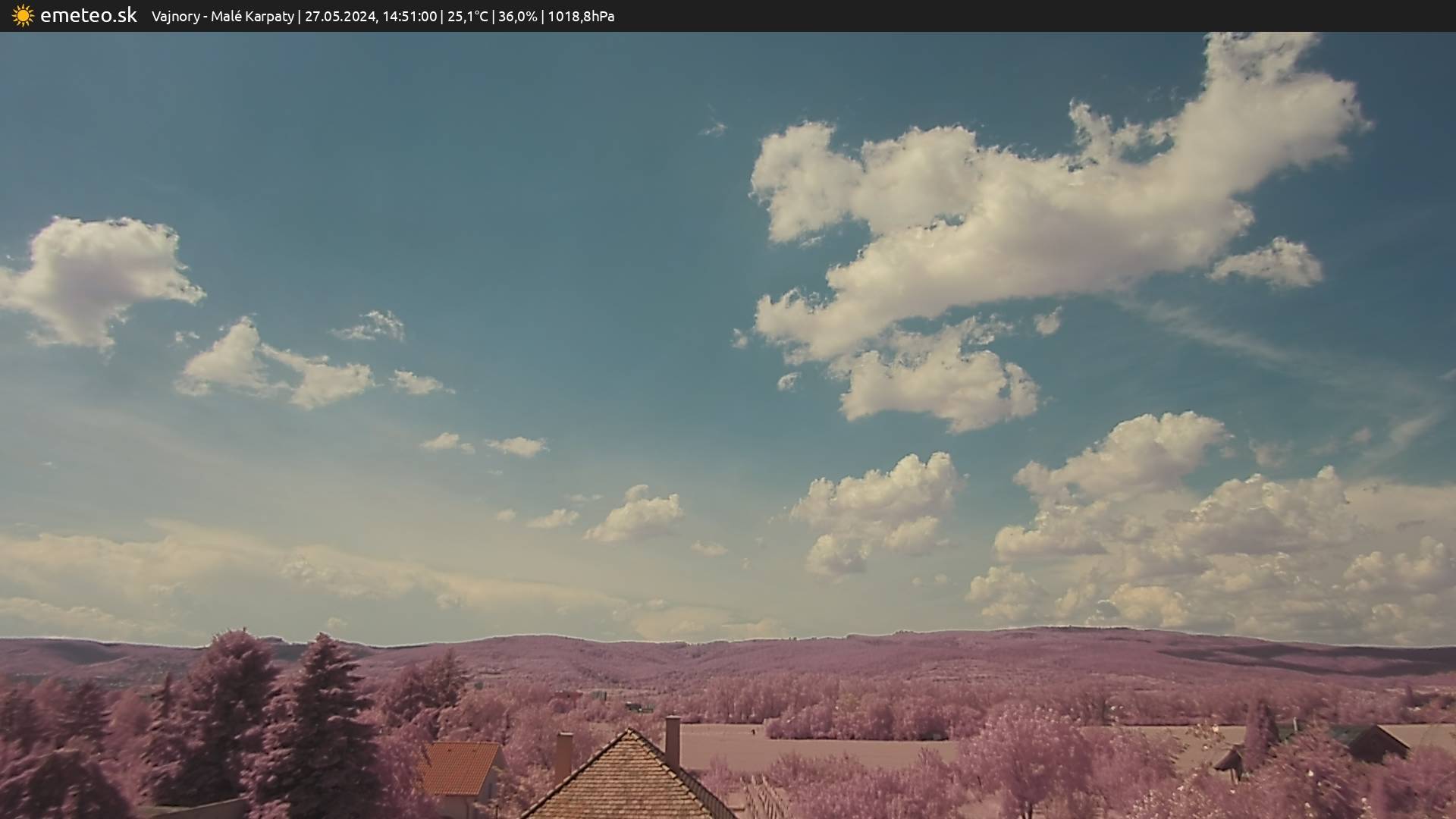Image resolution: width=1456 pixels, height=819 pixels.
Task: Click the shorter chimney left of the roof peak
Action: (x=563, y=756)
